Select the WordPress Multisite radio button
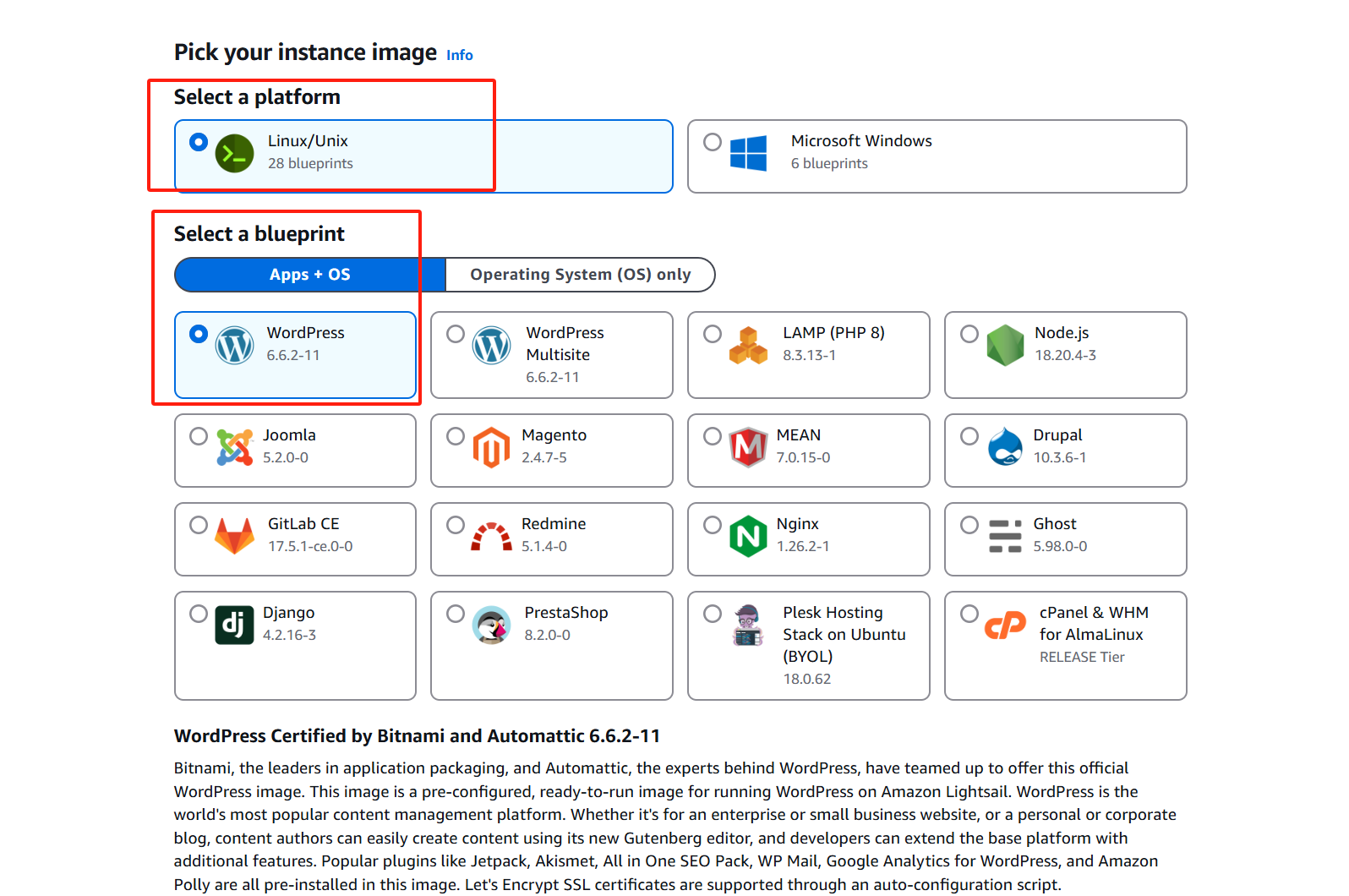 [x=456, y=333]
